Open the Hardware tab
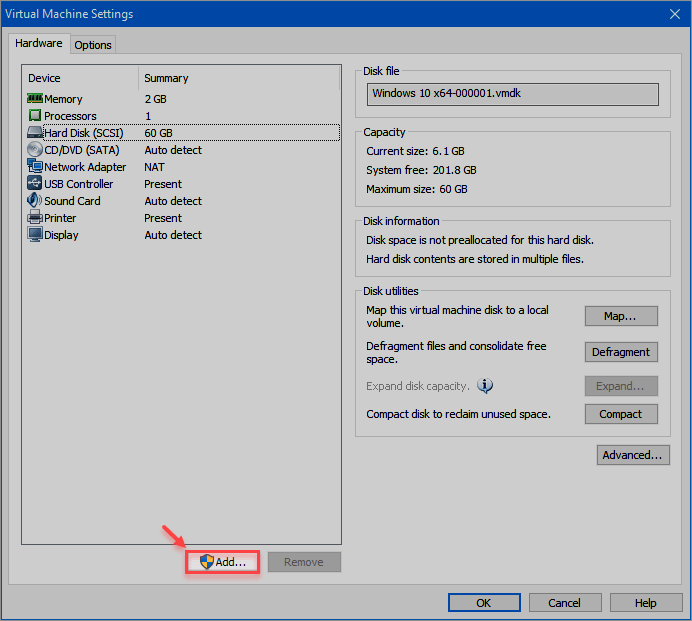 click(x=39, y=44)
